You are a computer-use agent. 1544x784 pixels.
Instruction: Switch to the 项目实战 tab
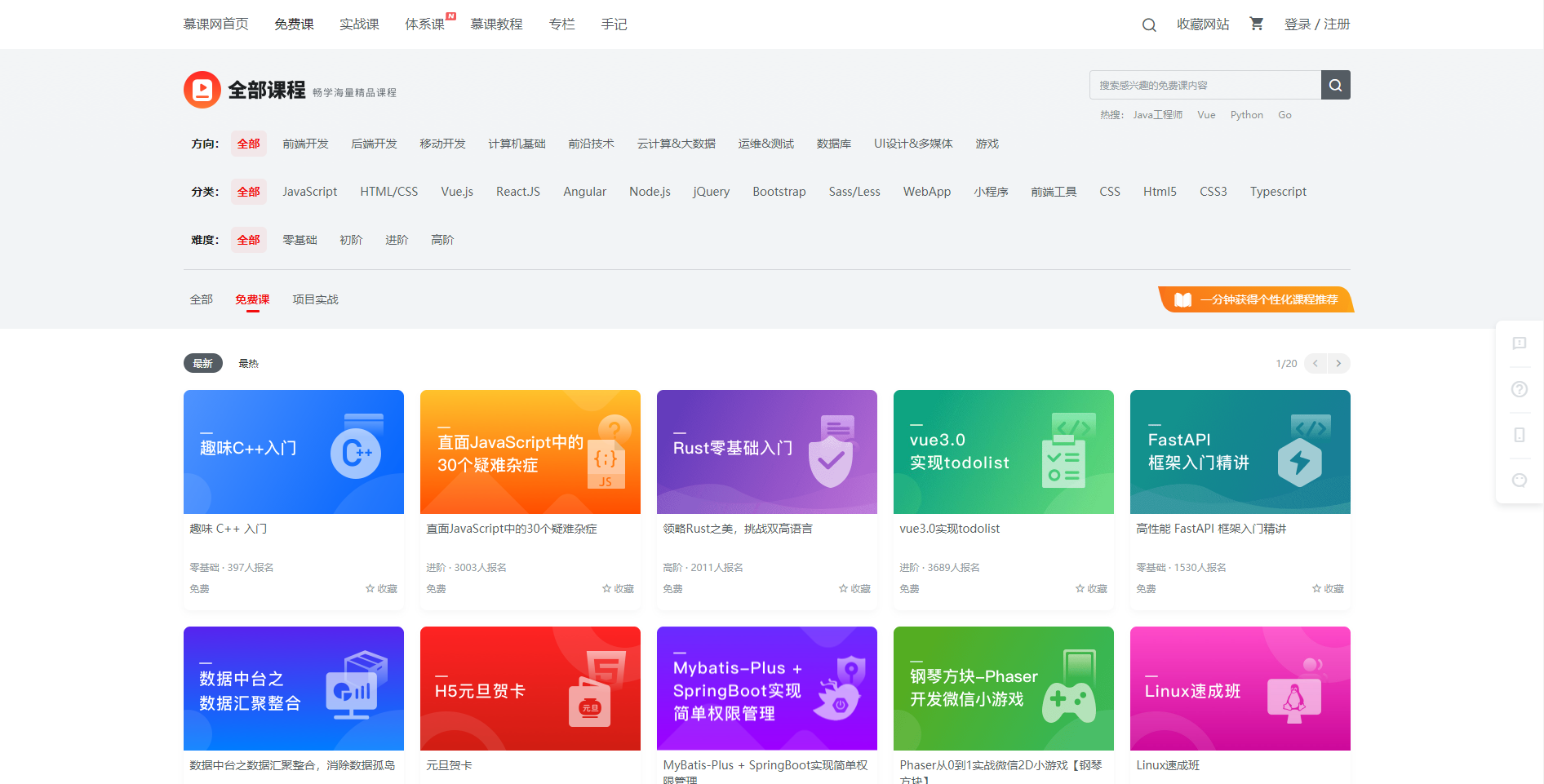(x=315, y=299)
